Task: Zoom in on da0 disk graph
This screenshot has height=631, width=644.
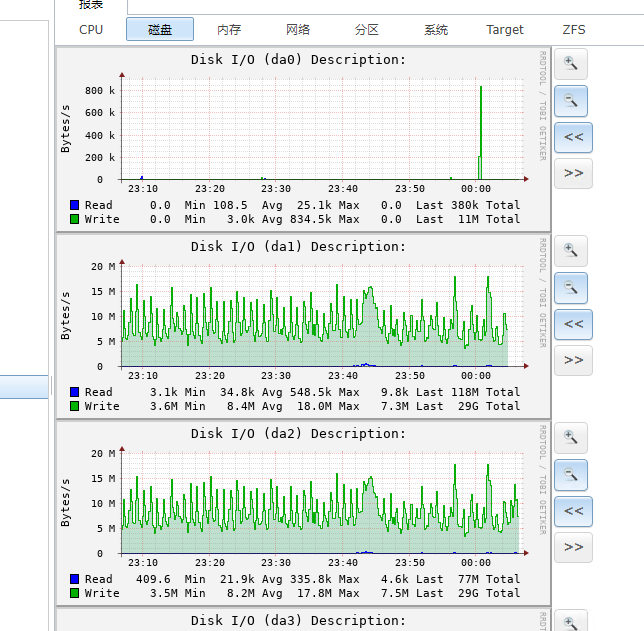Action: click(571, 64)
